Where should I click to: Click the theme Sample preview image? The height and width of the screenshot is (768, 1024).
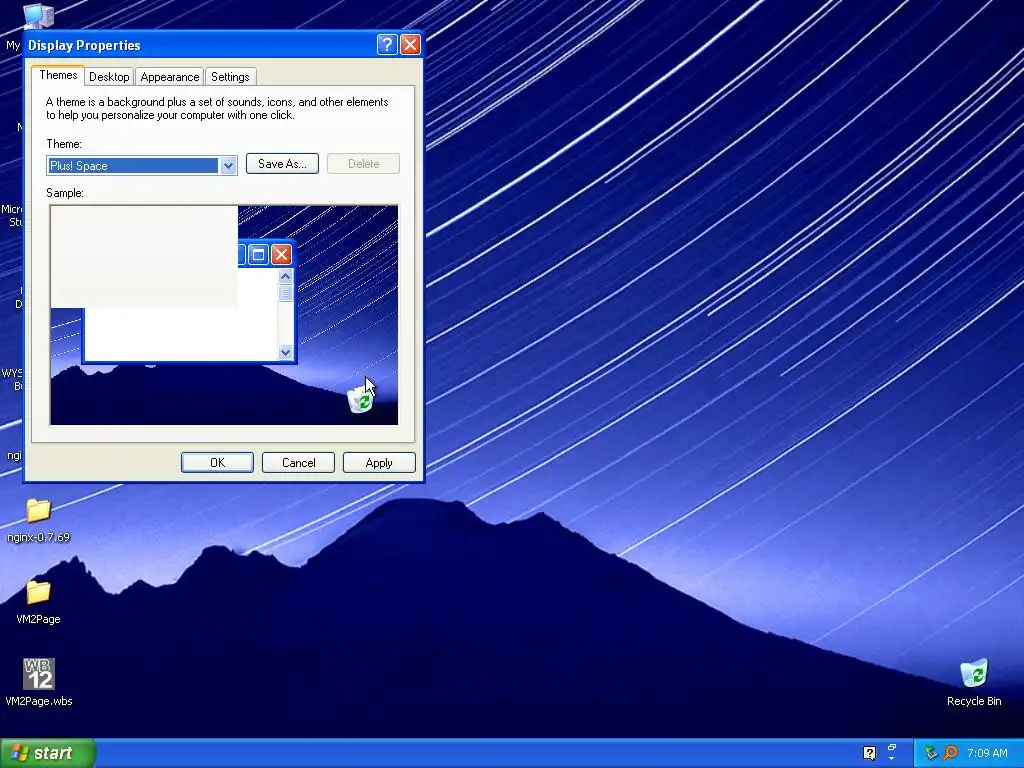click(224, 315)
